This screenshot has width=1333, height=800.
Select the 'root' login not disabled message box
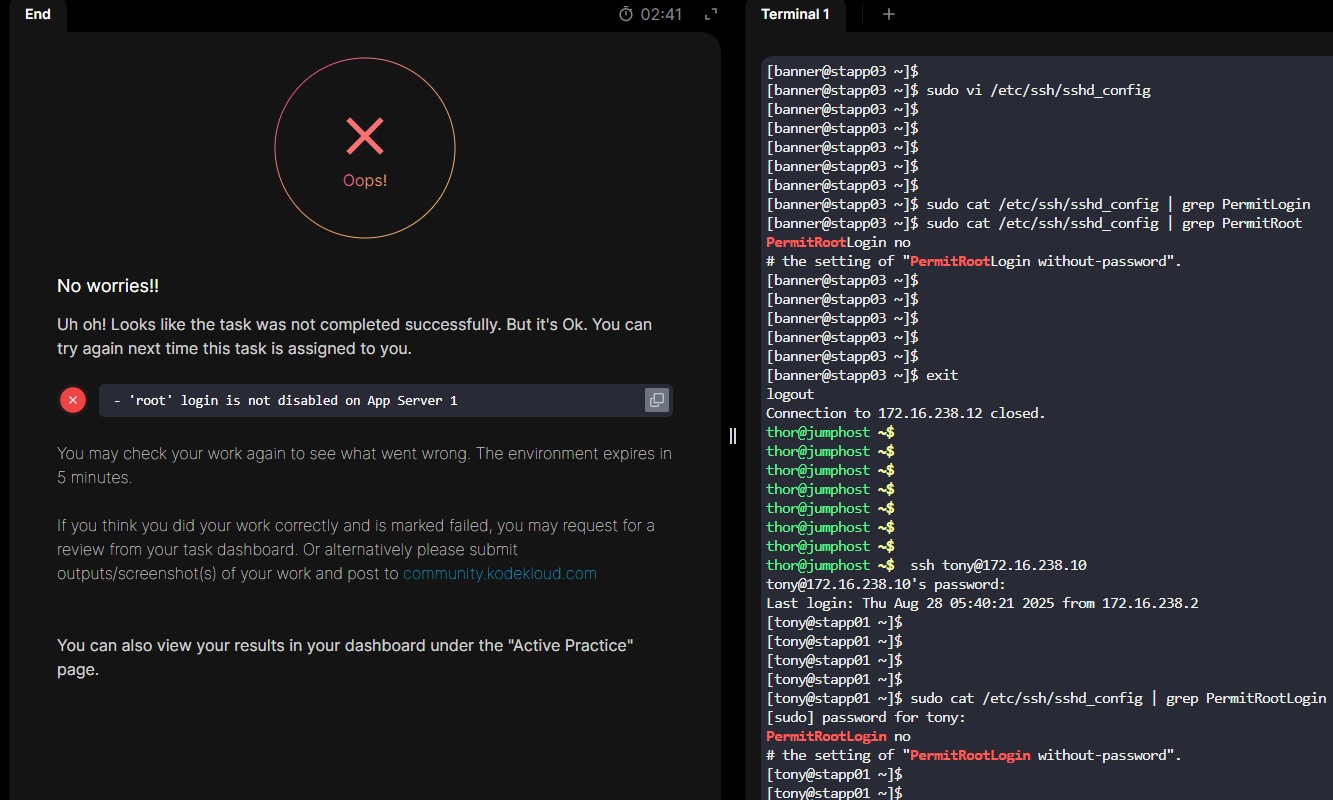tap(370, 400)
